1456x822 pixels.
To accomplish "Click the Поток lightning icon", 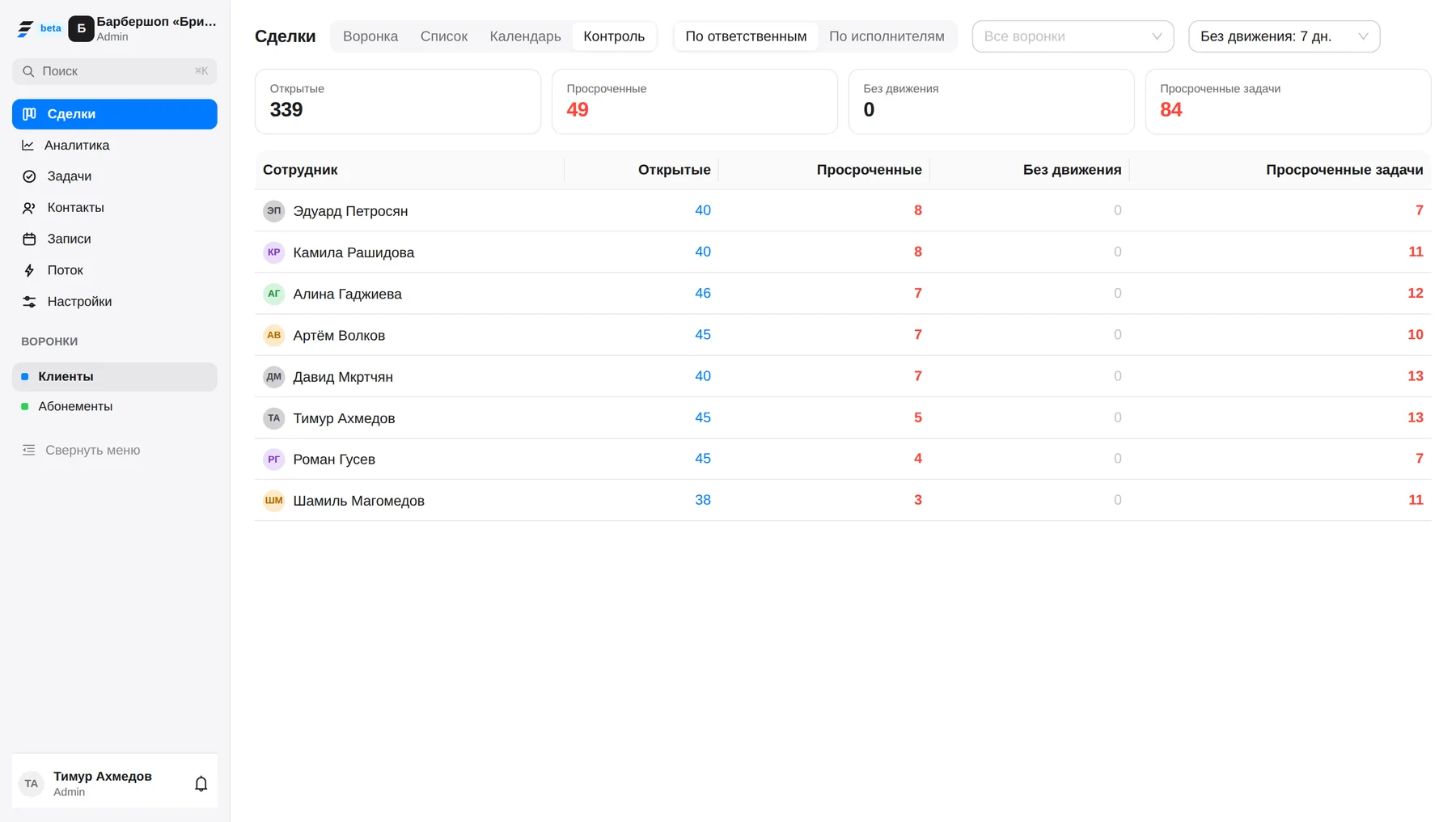I will click(x=29, y=270).
